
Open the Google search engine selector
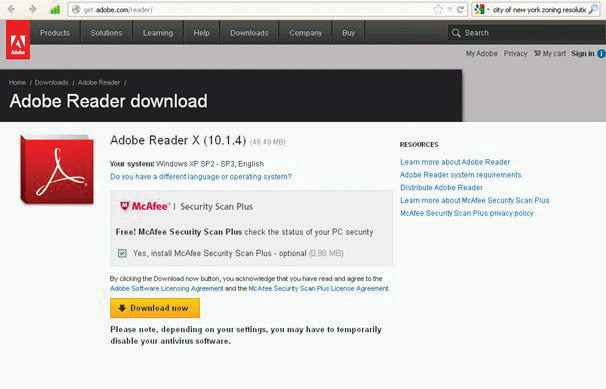tap(482, 10)
